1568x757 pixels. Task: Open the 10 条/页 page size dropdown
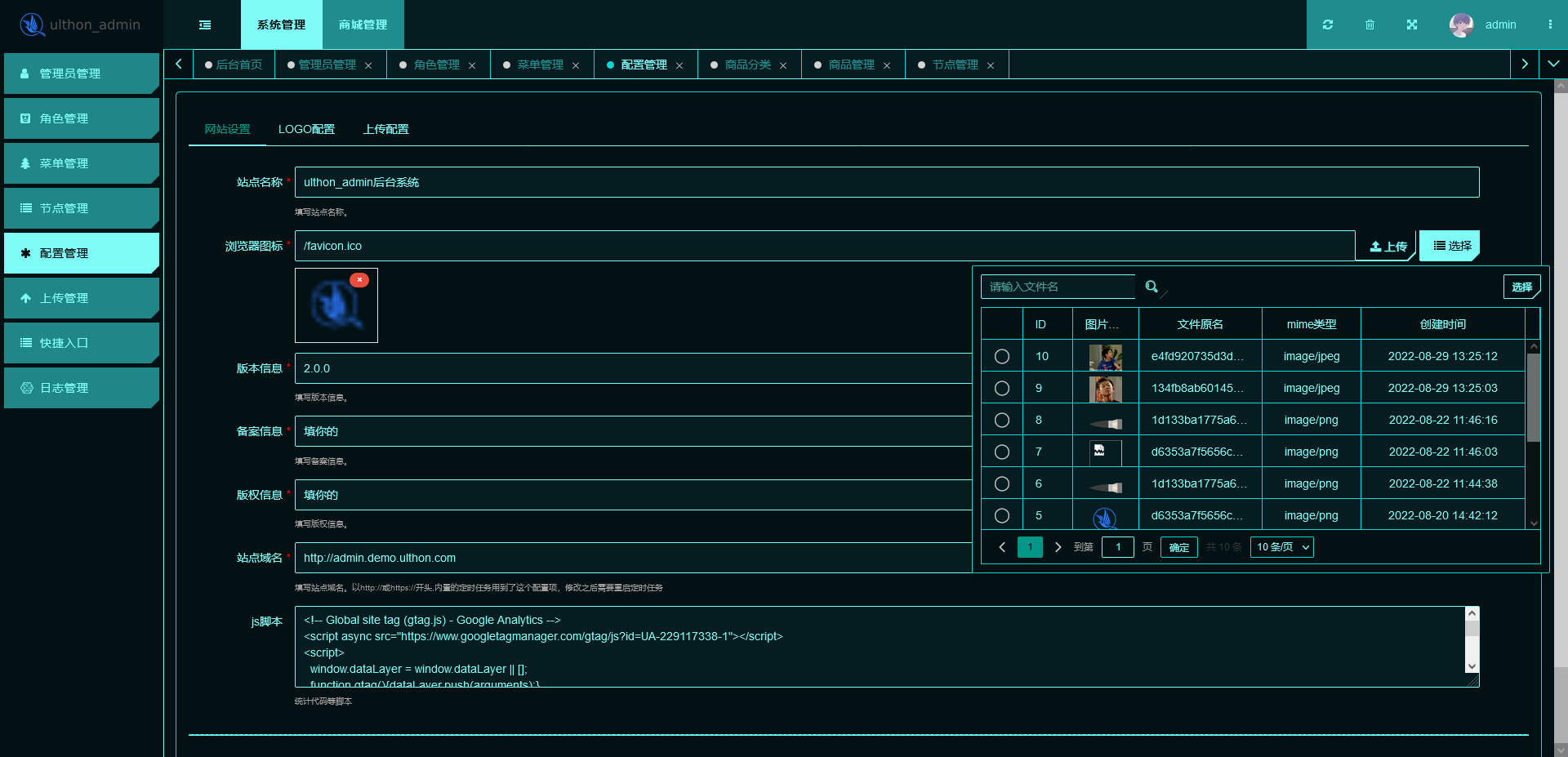1282,547
